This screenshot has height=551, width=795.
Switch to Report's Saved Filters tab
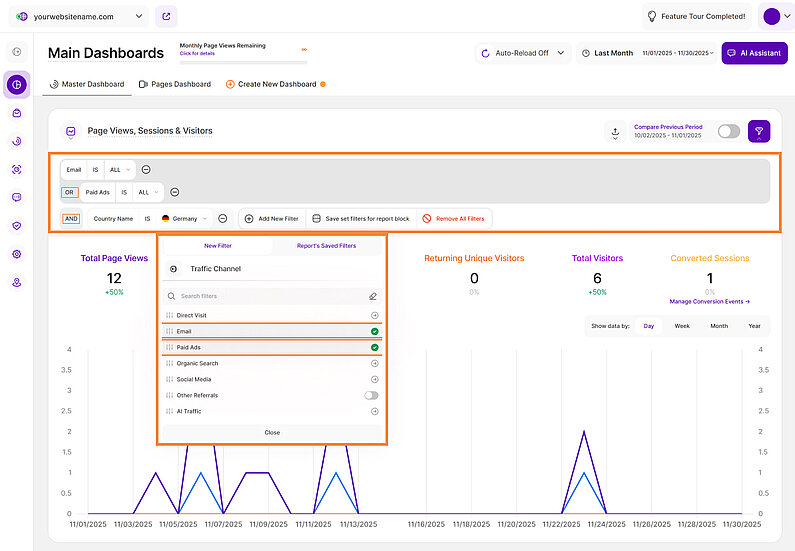(x=327, y=245)
